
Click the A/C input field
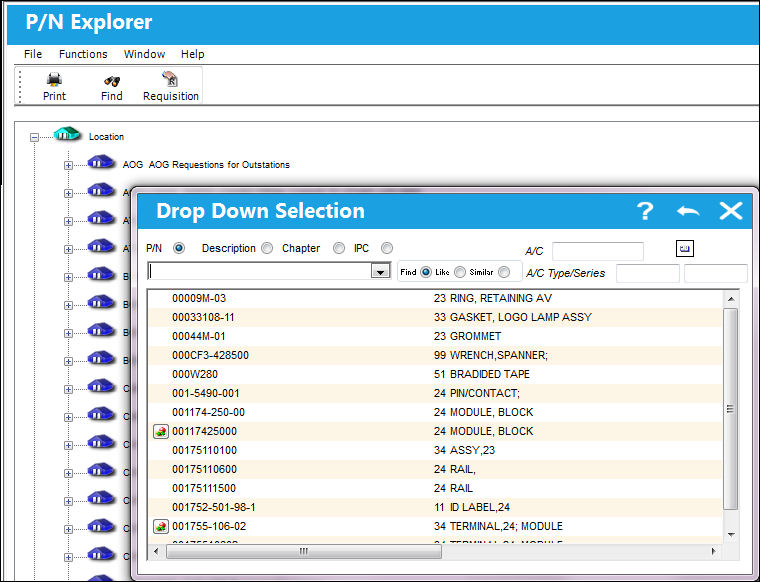pyautogui.click(x=598, y=251)
